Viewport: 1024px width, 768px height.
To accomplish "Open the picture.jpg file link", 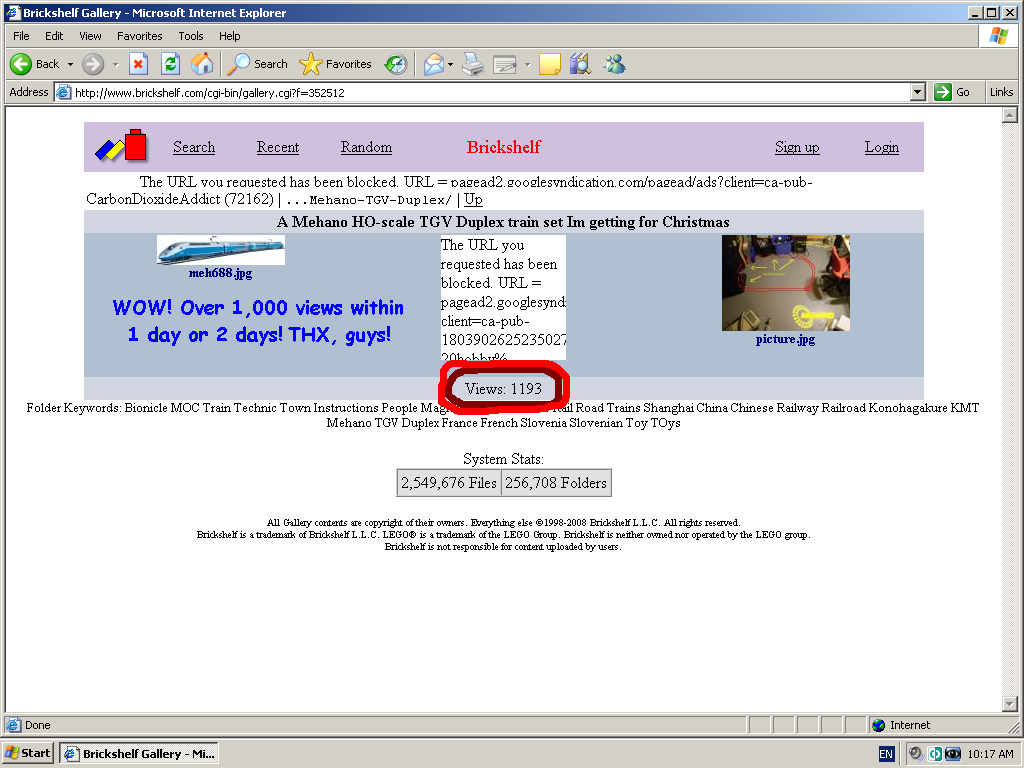I will [x=785, y=339].
